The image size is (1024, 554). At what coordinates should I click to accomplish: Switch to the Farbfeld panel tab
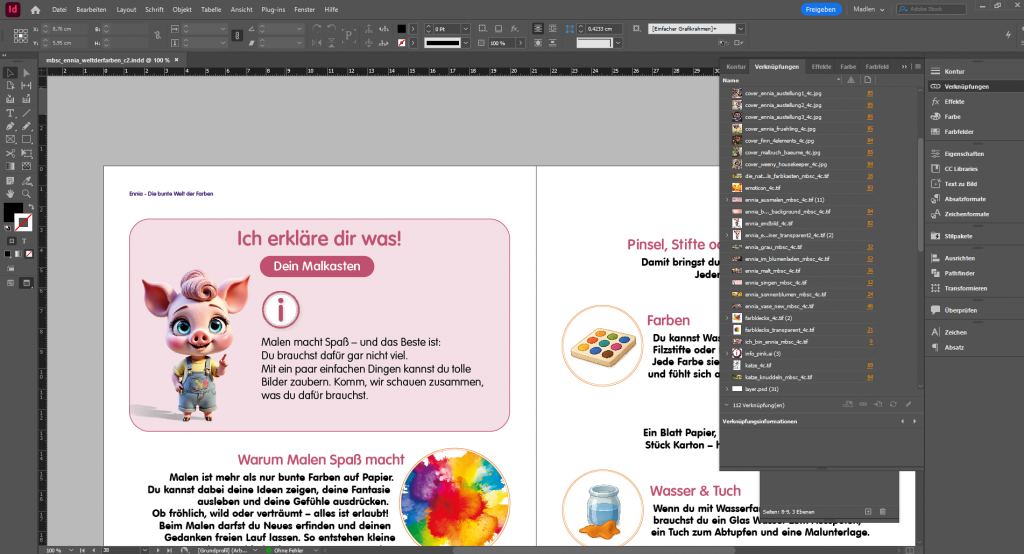point(877,66)
